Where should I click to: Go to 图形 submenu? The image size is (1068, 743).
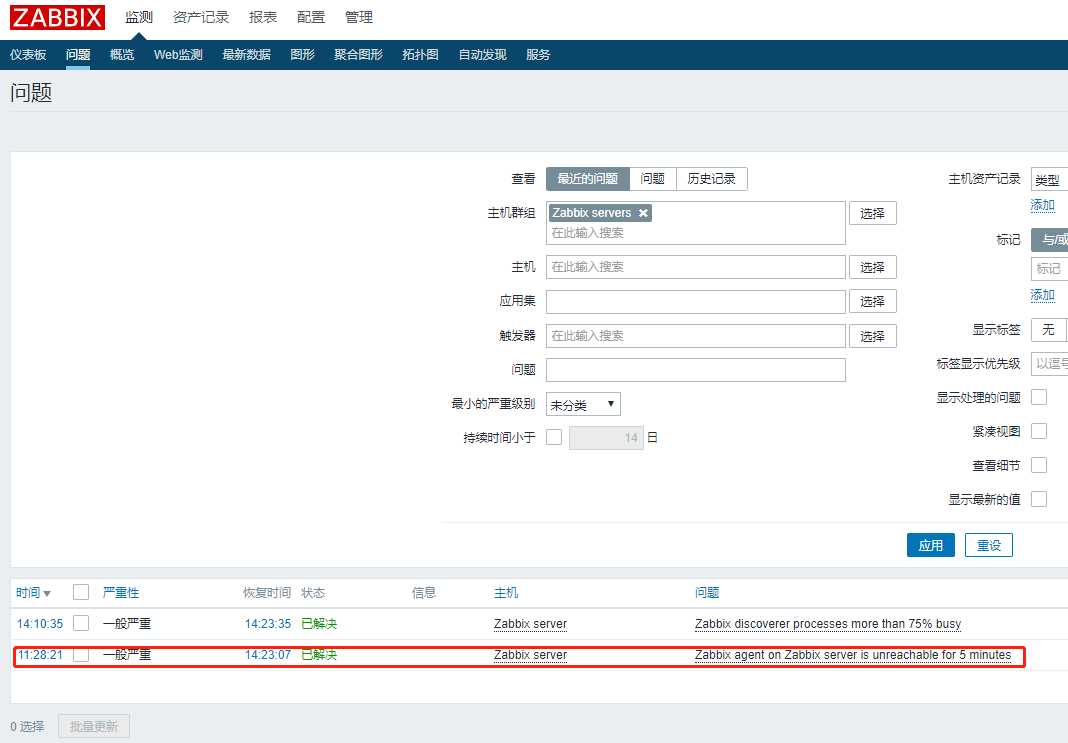point(302,54)
